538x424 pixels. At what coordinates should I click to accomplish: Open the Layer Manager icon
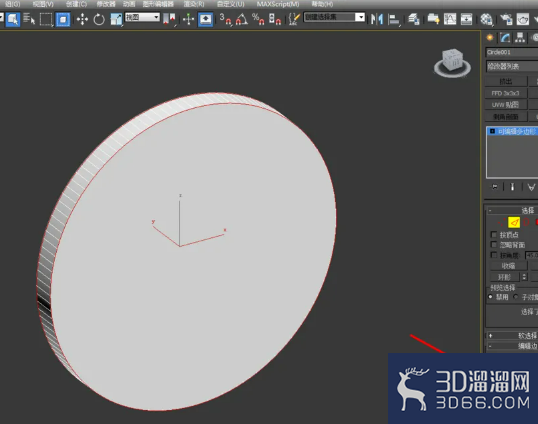(x=414, y=19)
